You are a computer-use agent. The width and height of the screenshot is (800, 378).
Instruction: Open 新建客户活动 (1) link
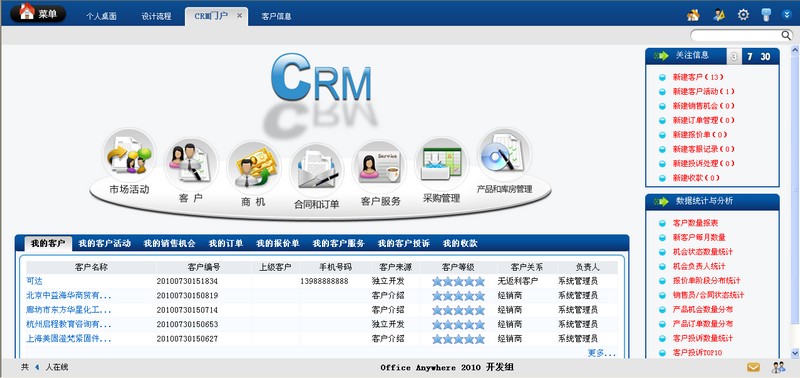pos(704,92)
